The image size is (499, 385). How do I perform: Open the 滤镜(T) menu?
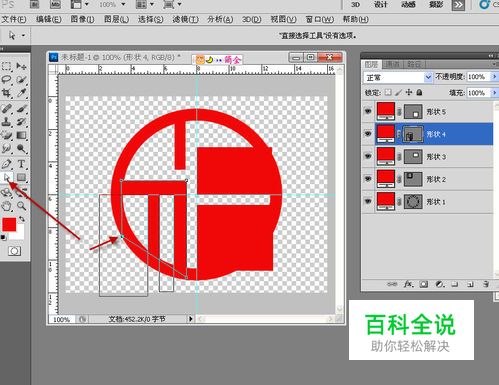click(x=185, y=19)
